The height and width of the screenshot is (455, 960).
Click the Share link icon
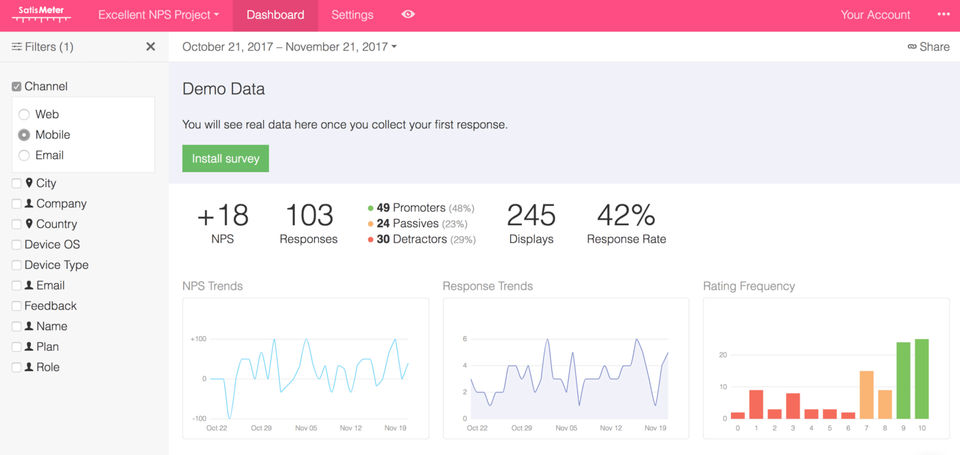pos(912,47)
